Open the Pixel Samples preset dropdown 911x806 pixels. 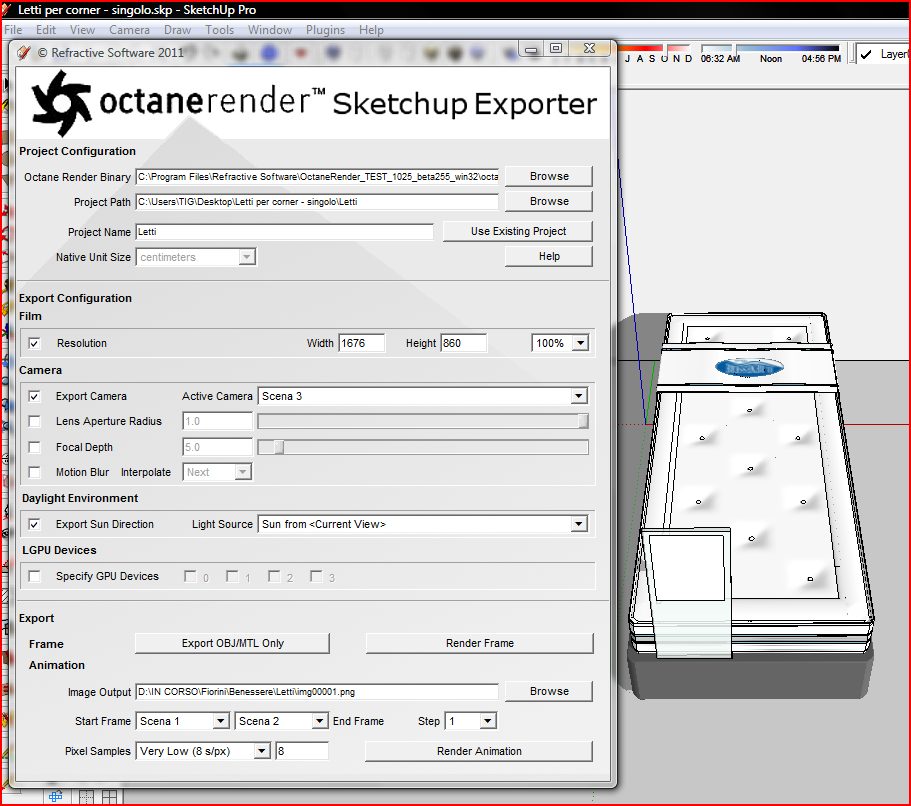tap(203, 751)
